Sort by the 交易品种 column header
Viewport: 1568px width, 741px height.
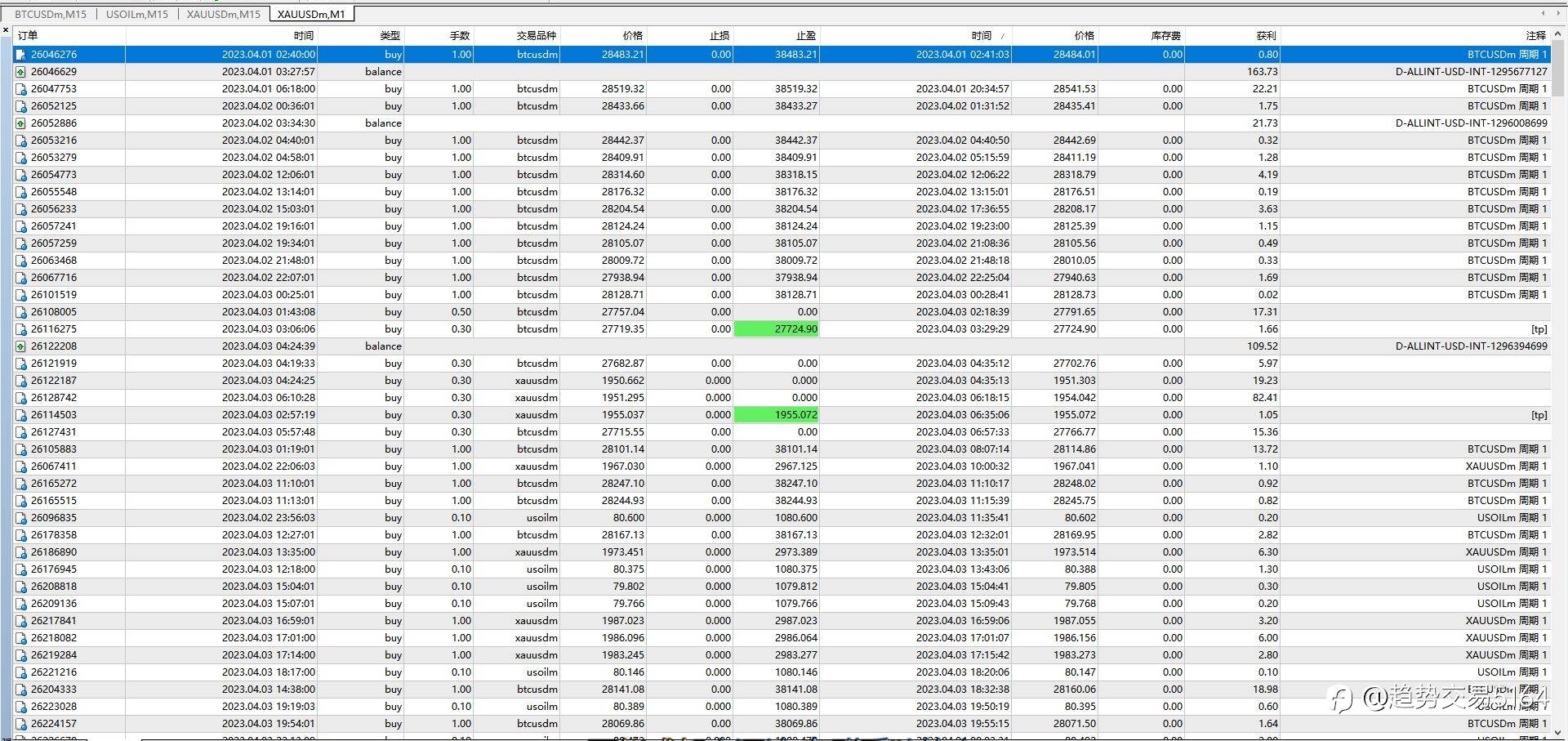coord(537,35)
